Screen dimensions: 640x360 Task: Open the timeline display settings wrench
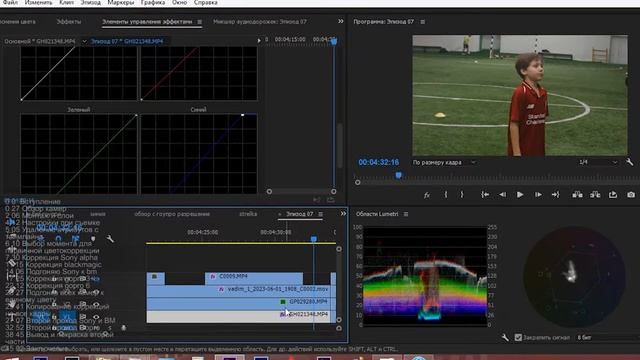click(110, 239)
